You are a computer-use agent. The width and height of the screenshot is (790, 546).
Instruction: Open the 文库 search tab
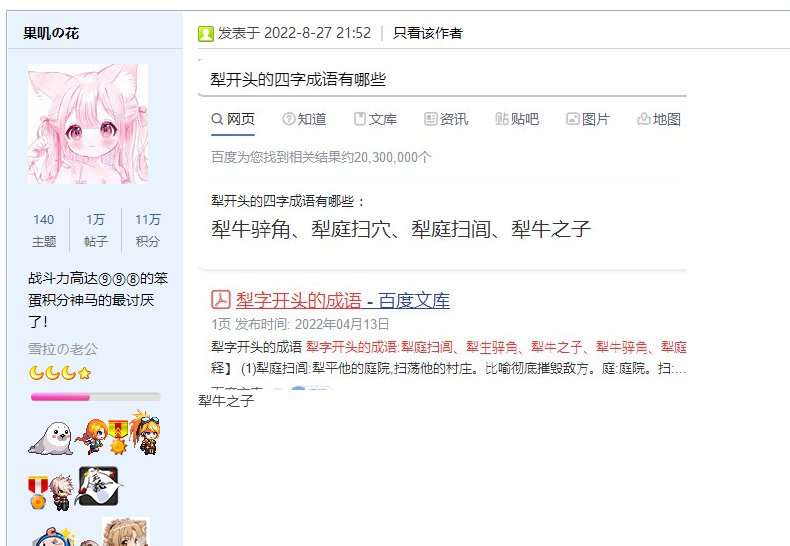375,119
